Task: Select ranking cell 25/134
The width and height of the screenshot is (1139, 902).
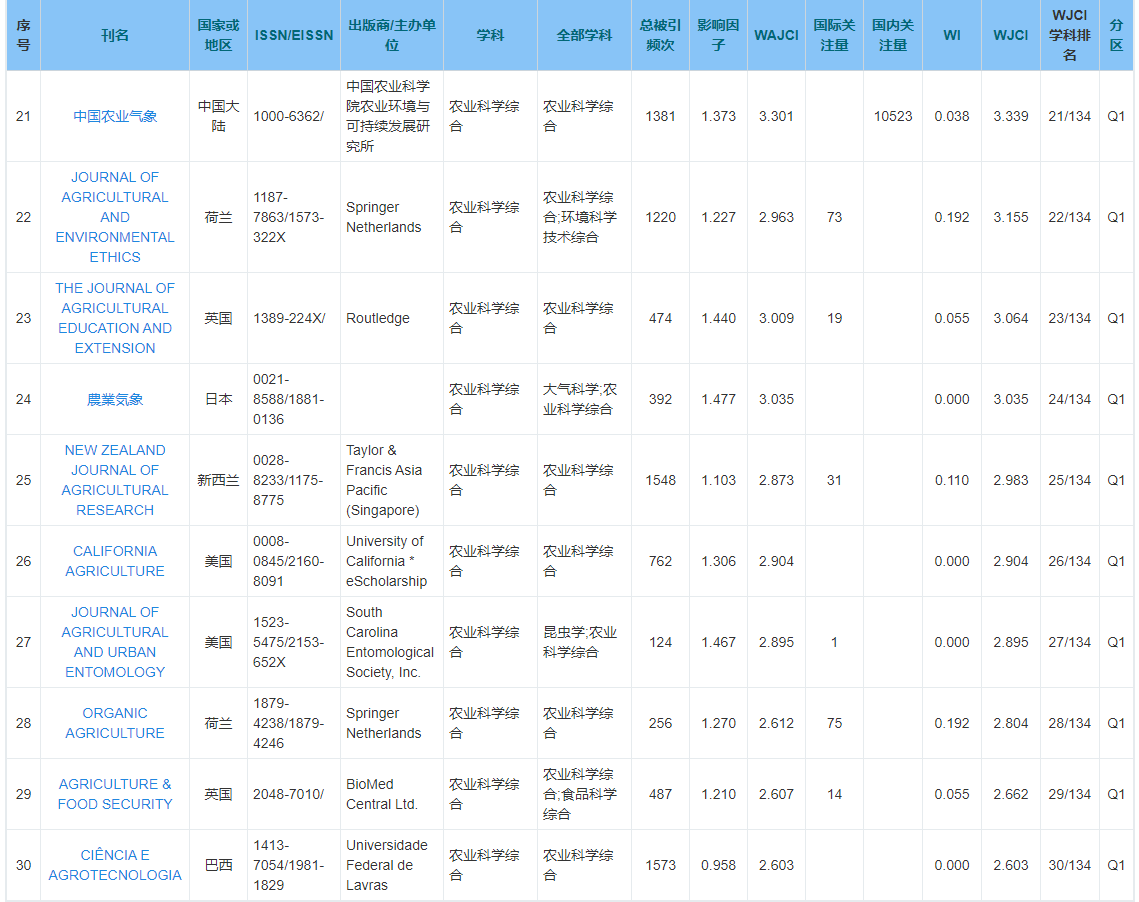Action: (x=1069, y=480)
